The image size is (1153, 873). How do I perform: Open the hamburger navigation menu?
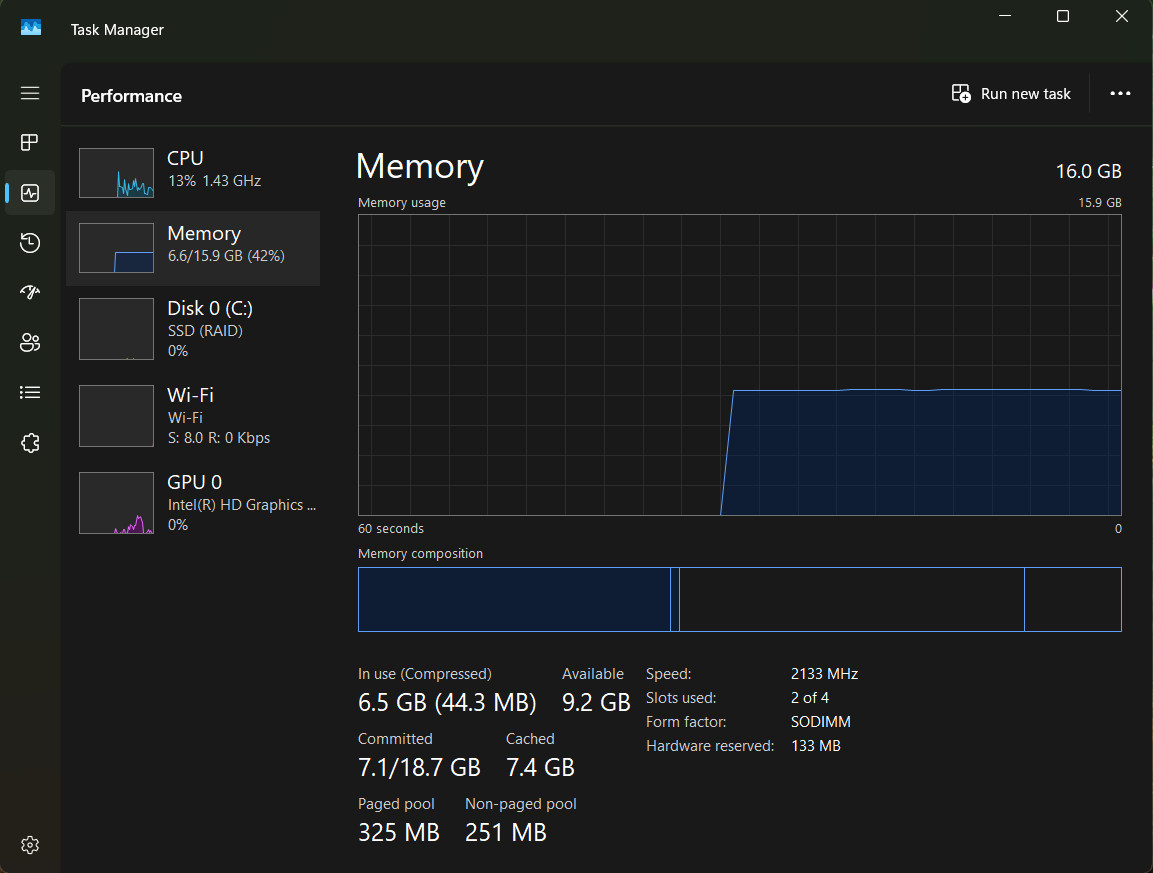[30, 93]
